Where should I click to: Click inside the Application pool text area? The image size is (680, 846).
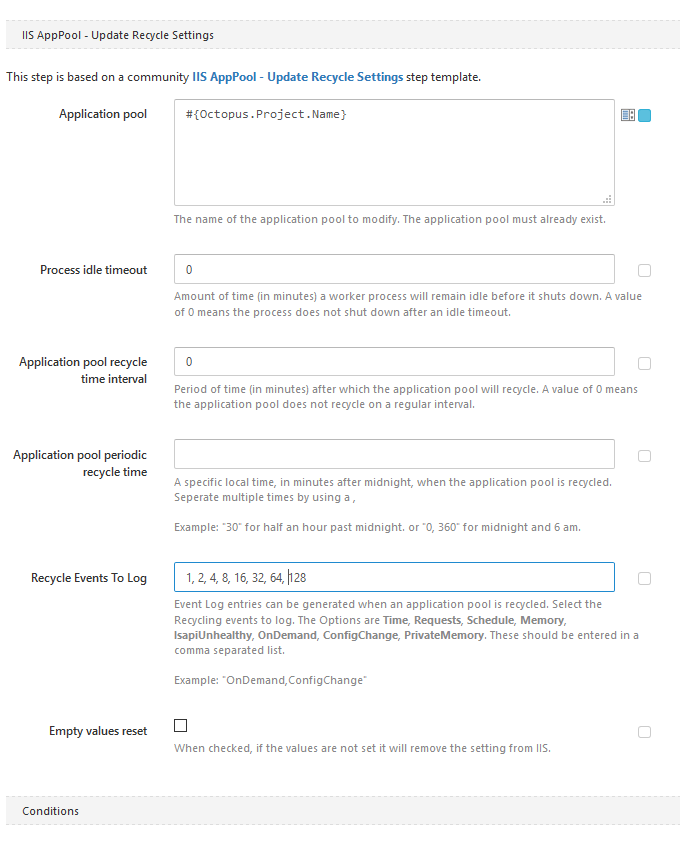click(390, 150)
